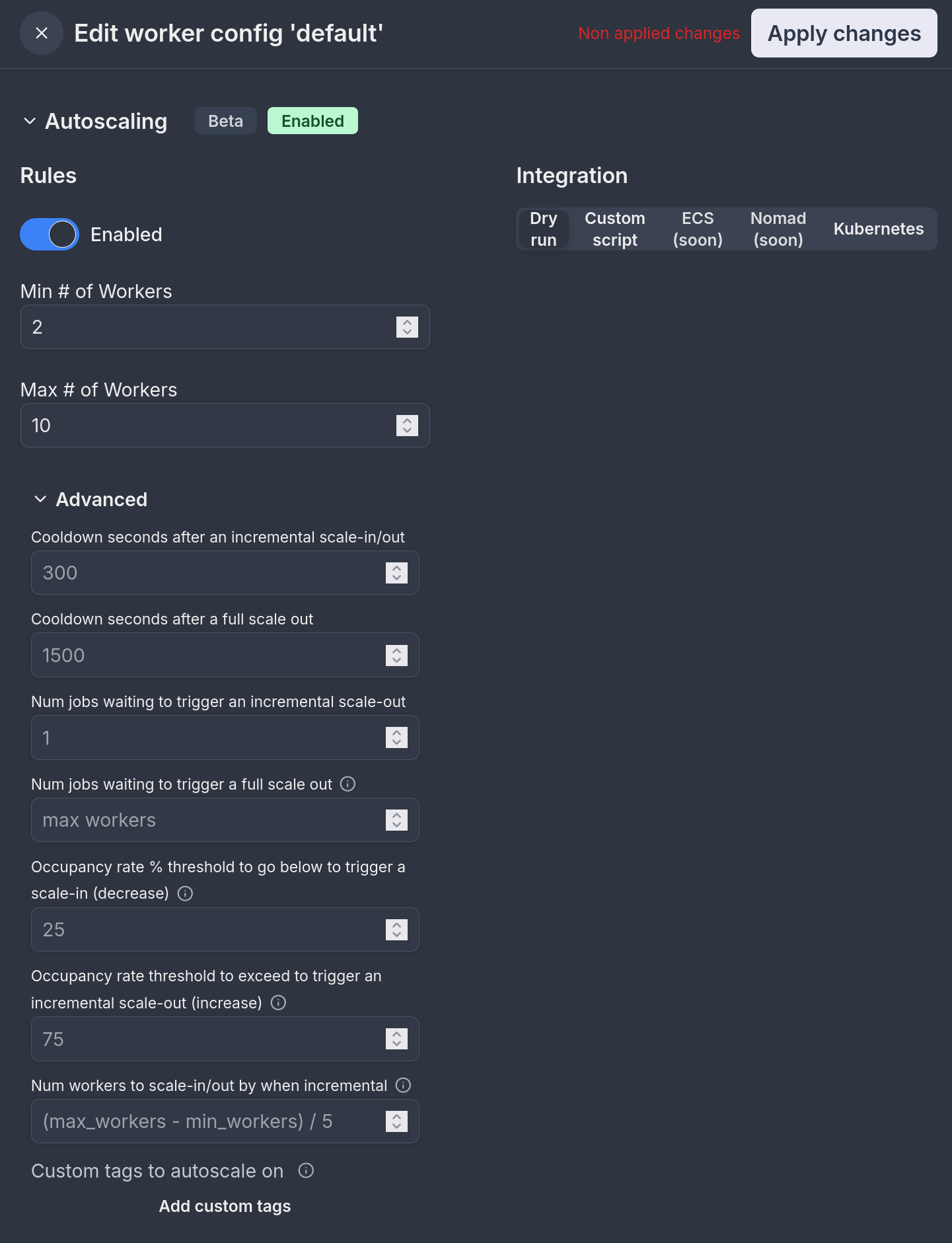Click info icon beside scale-in/out by when incremental
The image size is (952, 1243).
coord(403,1085)
